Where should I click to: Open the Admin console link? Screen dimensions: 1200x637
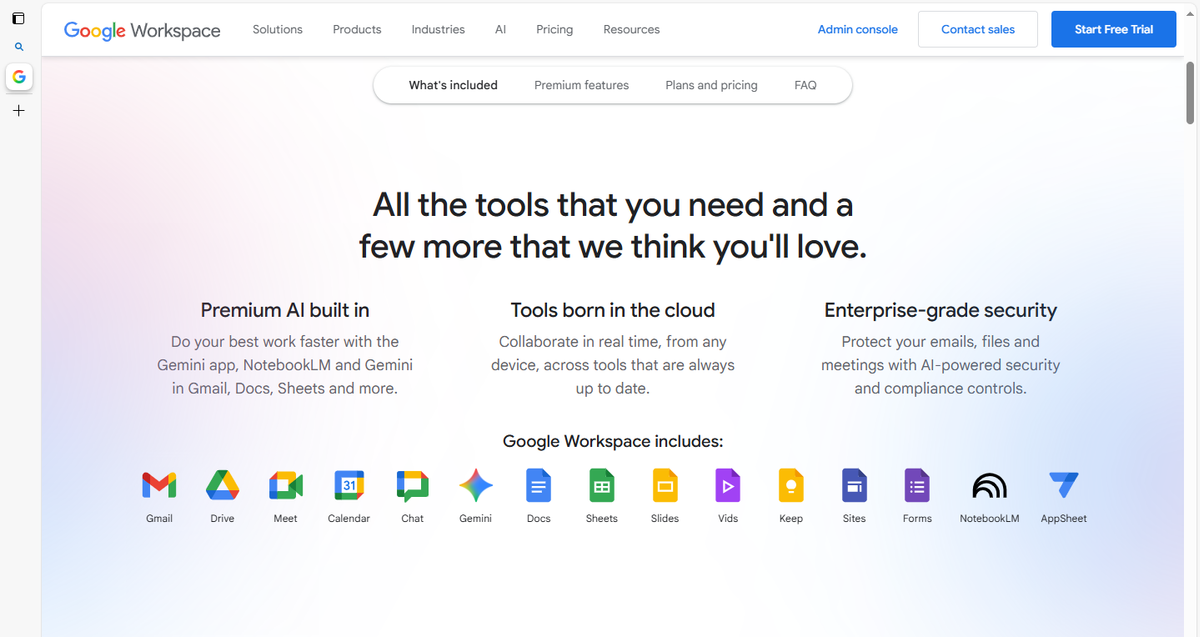(857, 29)
